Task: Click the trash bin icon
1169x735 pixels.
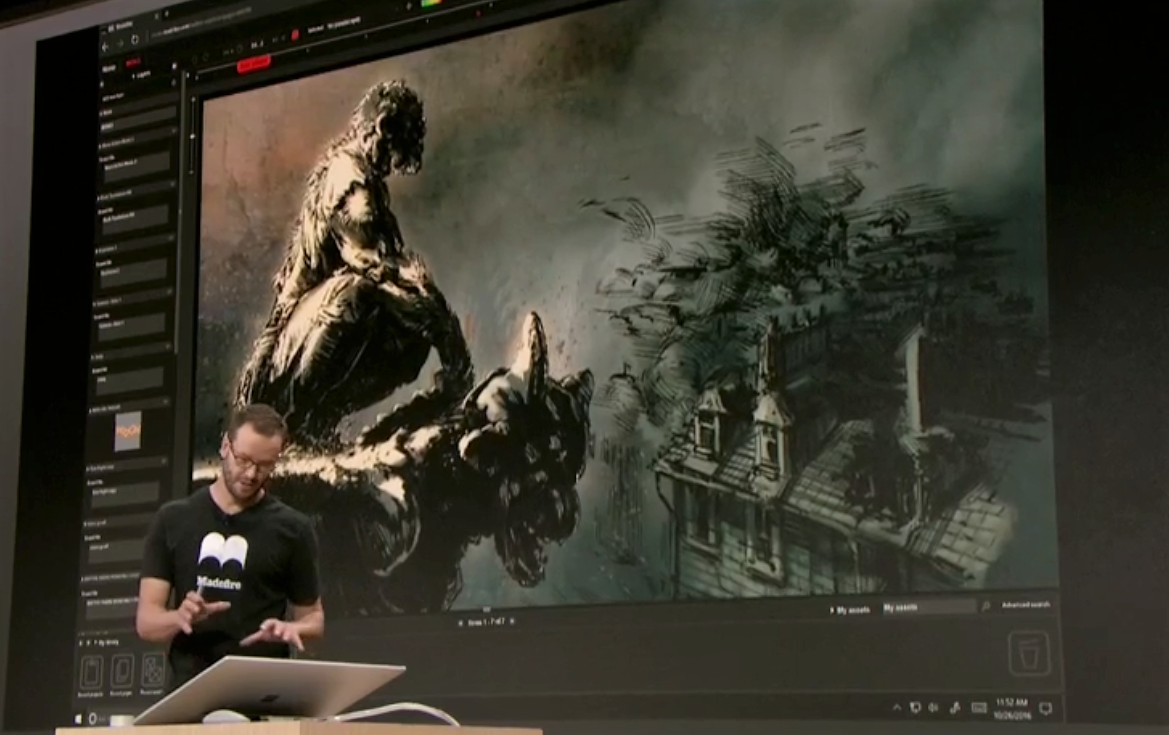Action: coord(1030,654)
